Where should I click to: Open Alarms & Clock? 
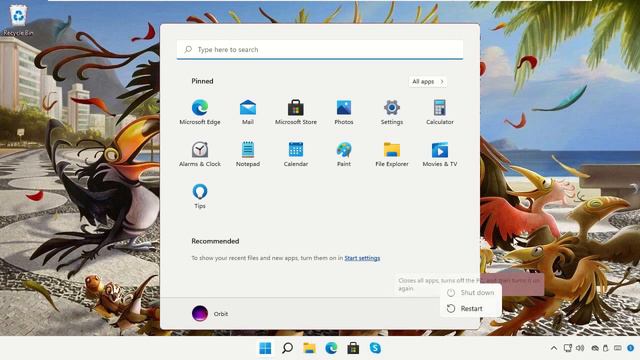pos(200,154)
